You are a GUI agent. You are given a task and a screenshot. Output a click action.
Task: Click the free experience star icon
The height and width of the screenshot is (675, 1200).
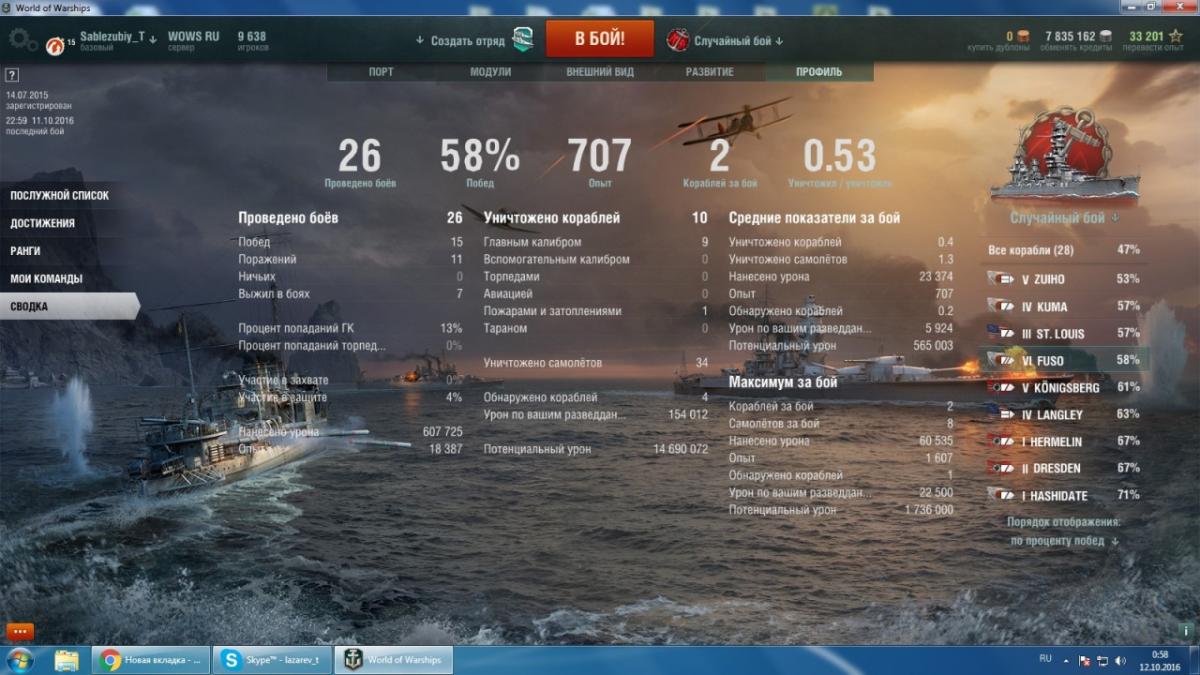[x=1174, y=36]
